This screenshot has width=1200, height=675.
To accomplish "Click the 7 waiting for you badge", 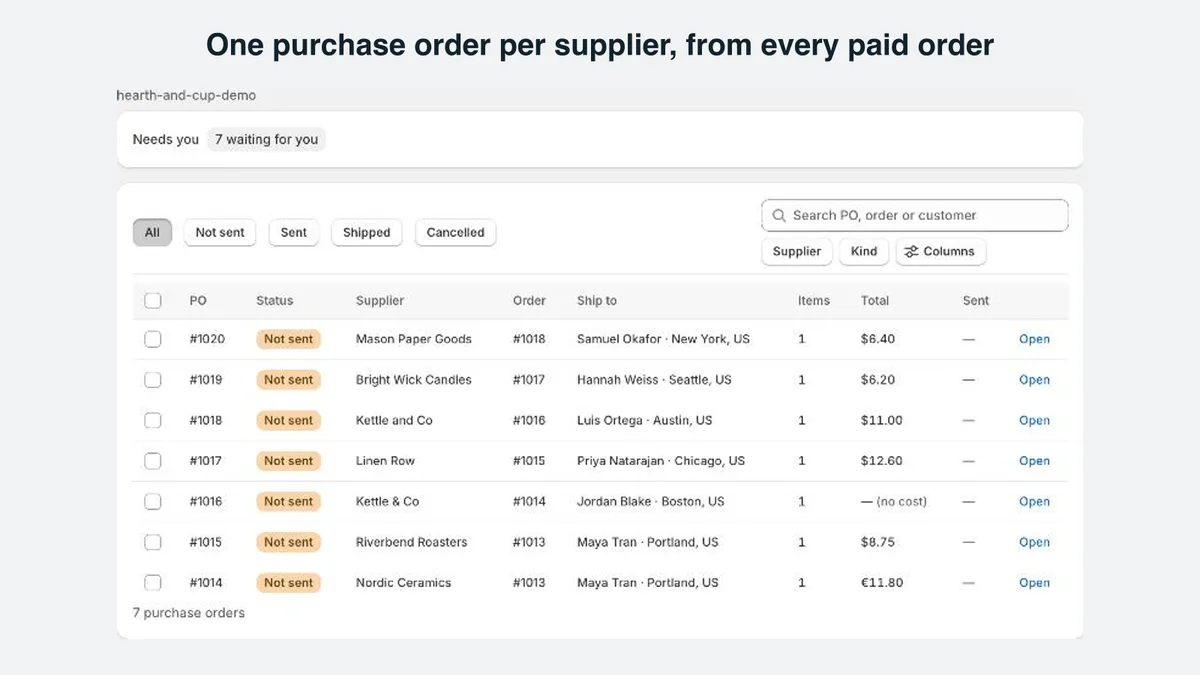I will point(266,139).
